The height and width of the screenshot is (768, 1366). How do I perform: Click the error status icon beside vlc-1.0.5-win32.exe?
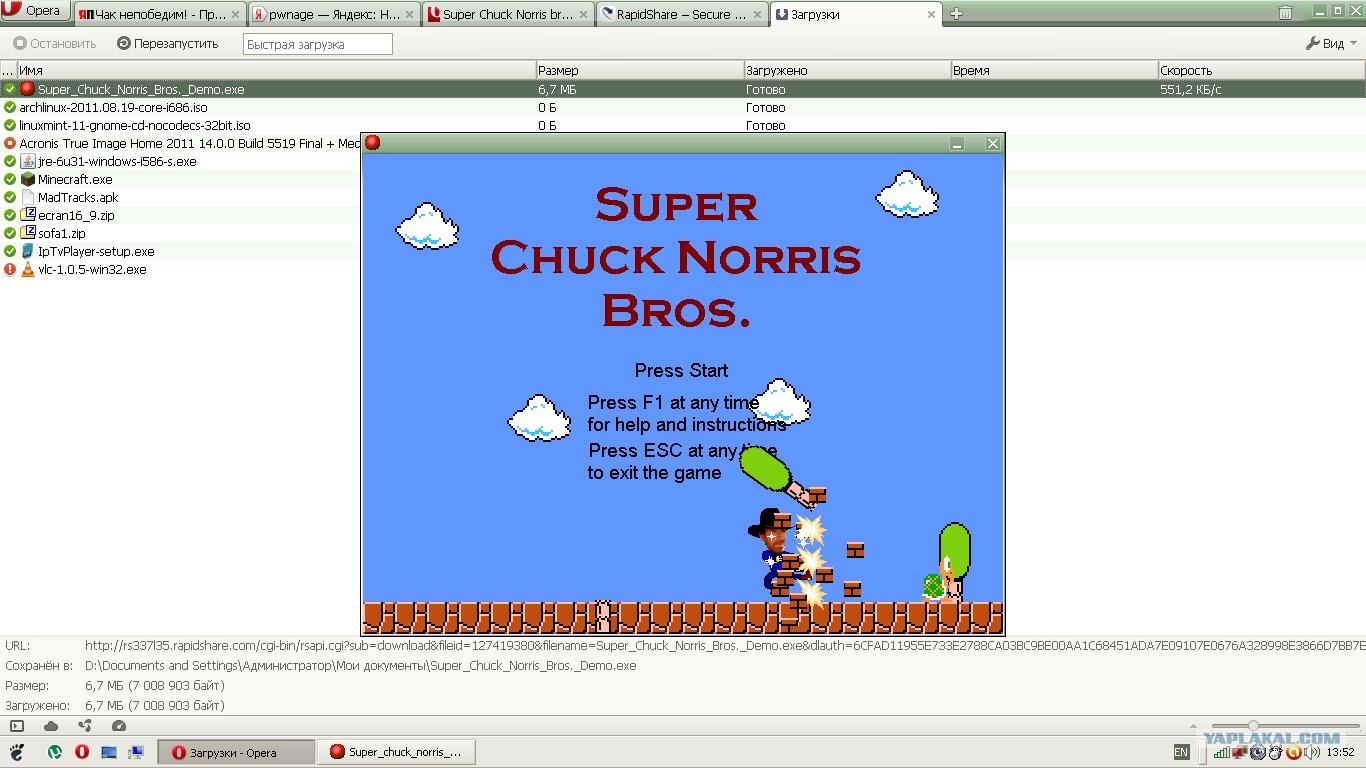10,269
